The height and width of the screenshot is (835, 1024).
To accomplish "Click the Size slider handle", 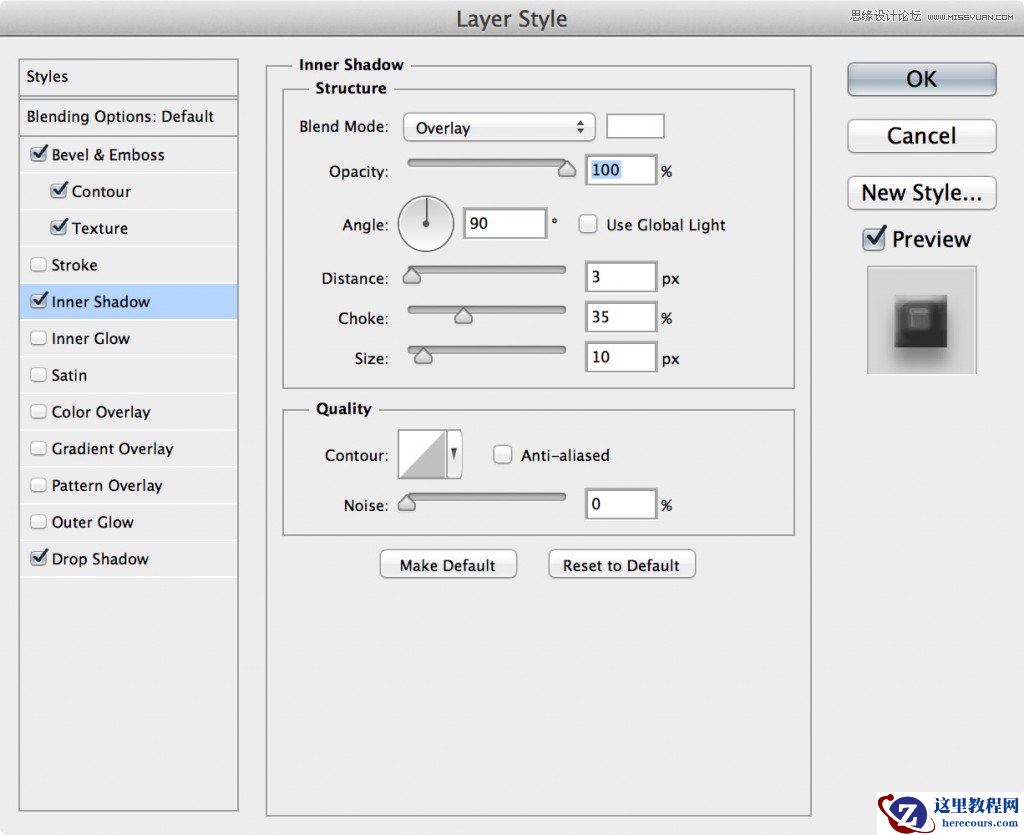I will click(423, 355).
